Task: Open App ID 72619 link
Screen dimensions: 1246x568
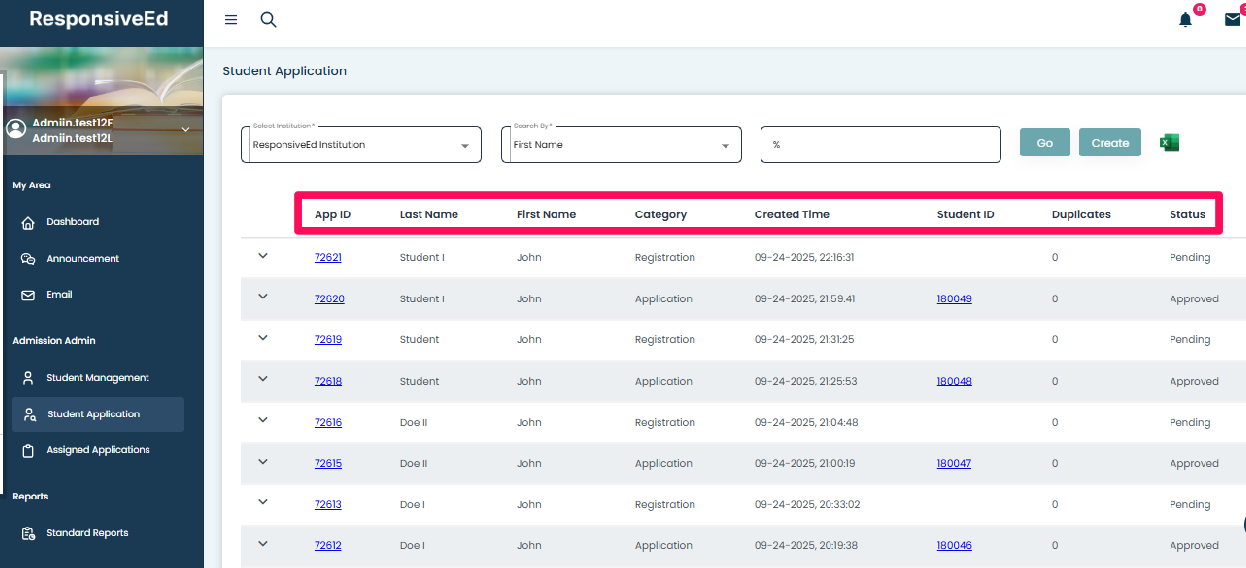Action: 328,340
